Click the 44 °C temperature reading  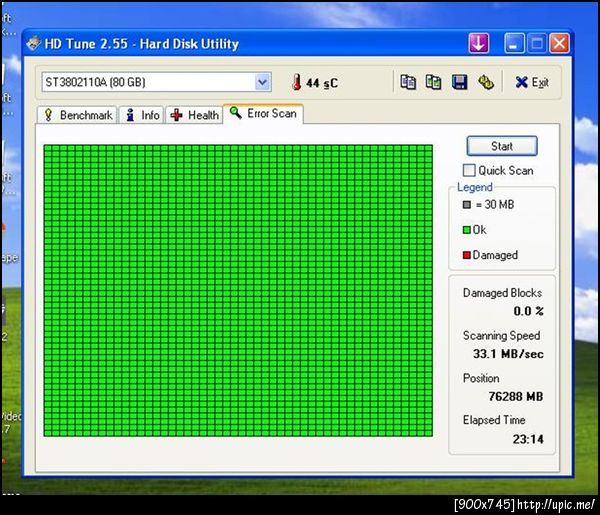click(322, 83)
